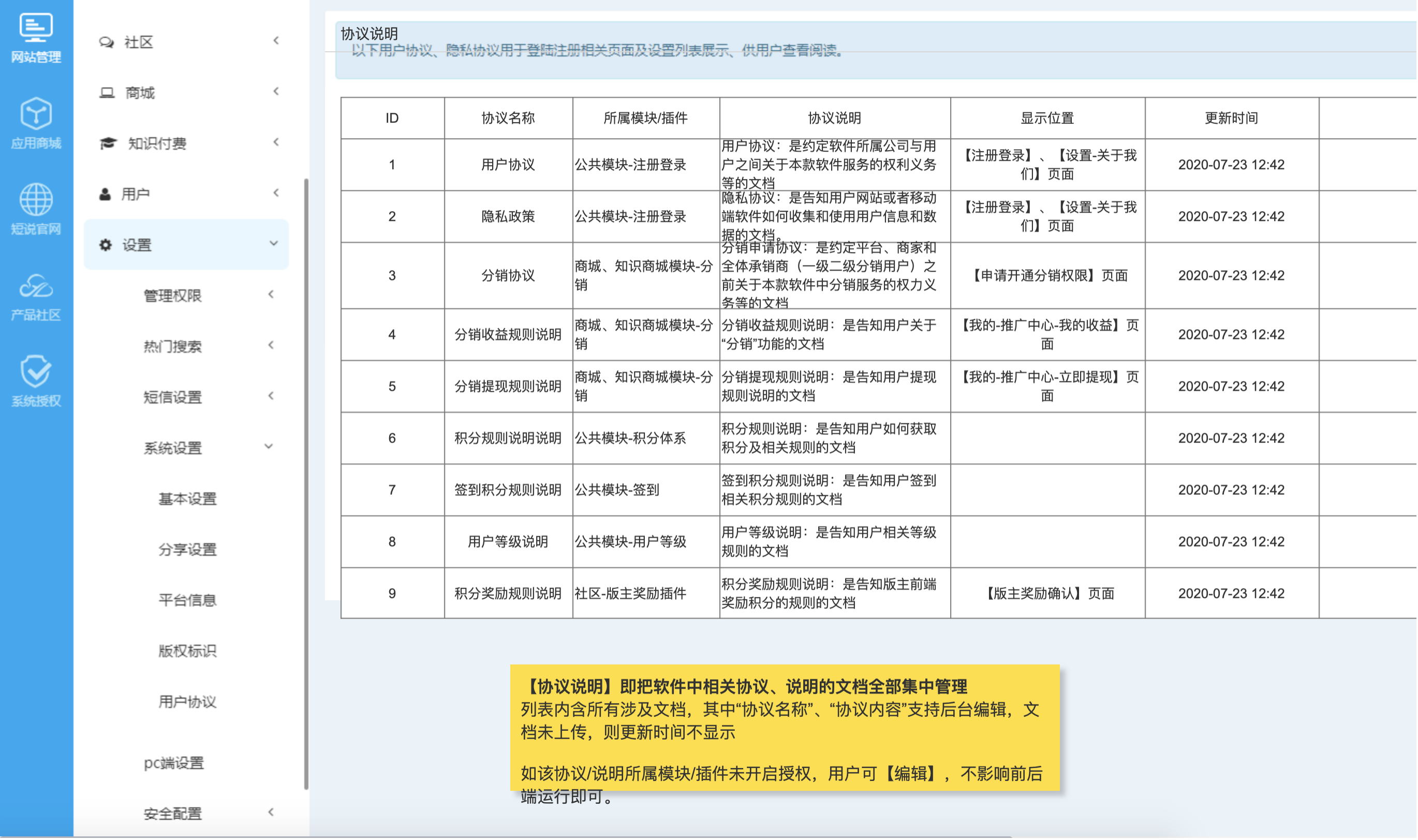Viewport: 1418px width, 840px height.
Task: Select the 分销收益规则说明 name cell
Action: point(509,335)
